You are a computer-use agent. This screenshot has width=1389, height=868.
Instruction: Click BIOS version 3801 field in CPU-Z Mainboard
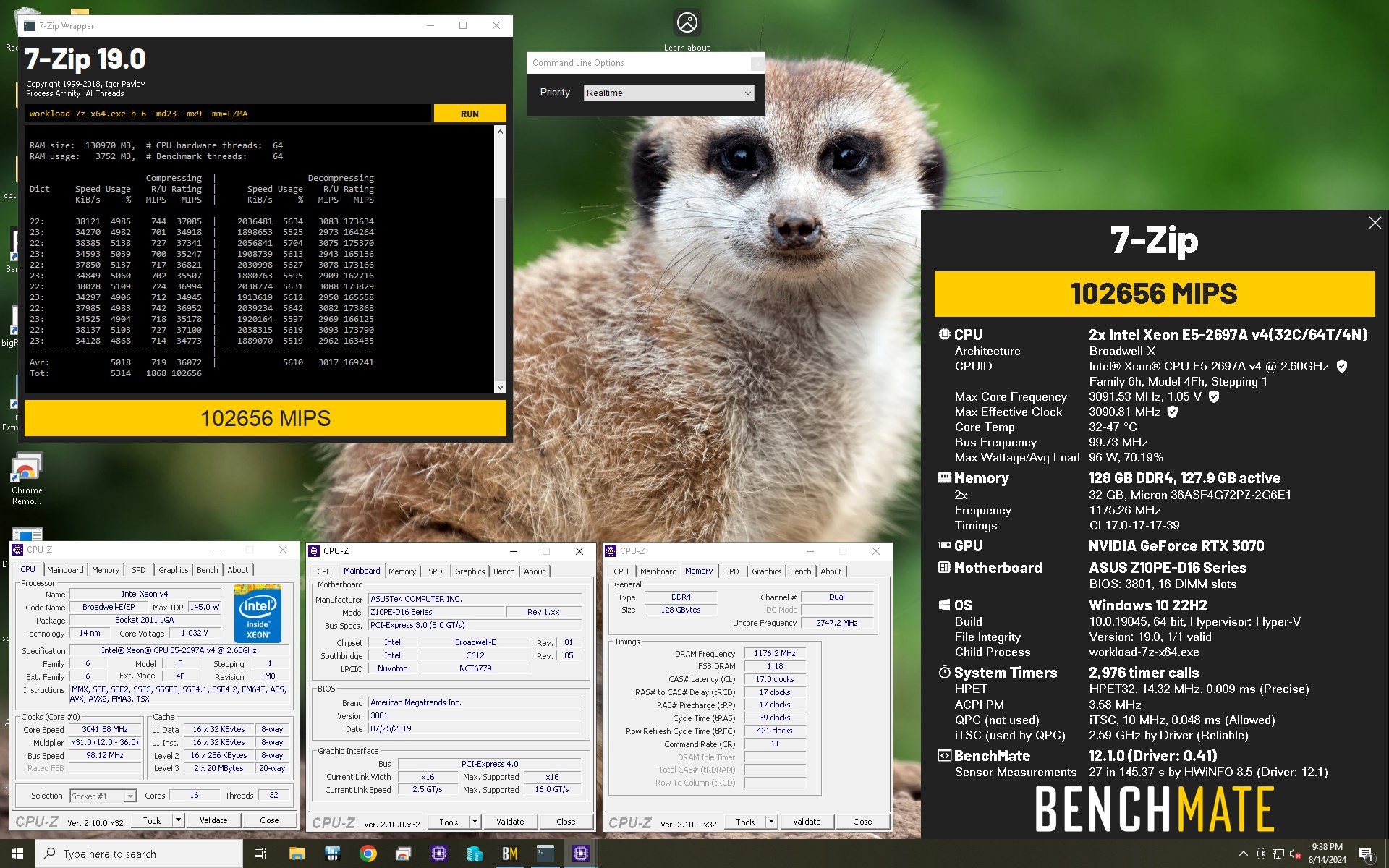[x=475, y=715]
